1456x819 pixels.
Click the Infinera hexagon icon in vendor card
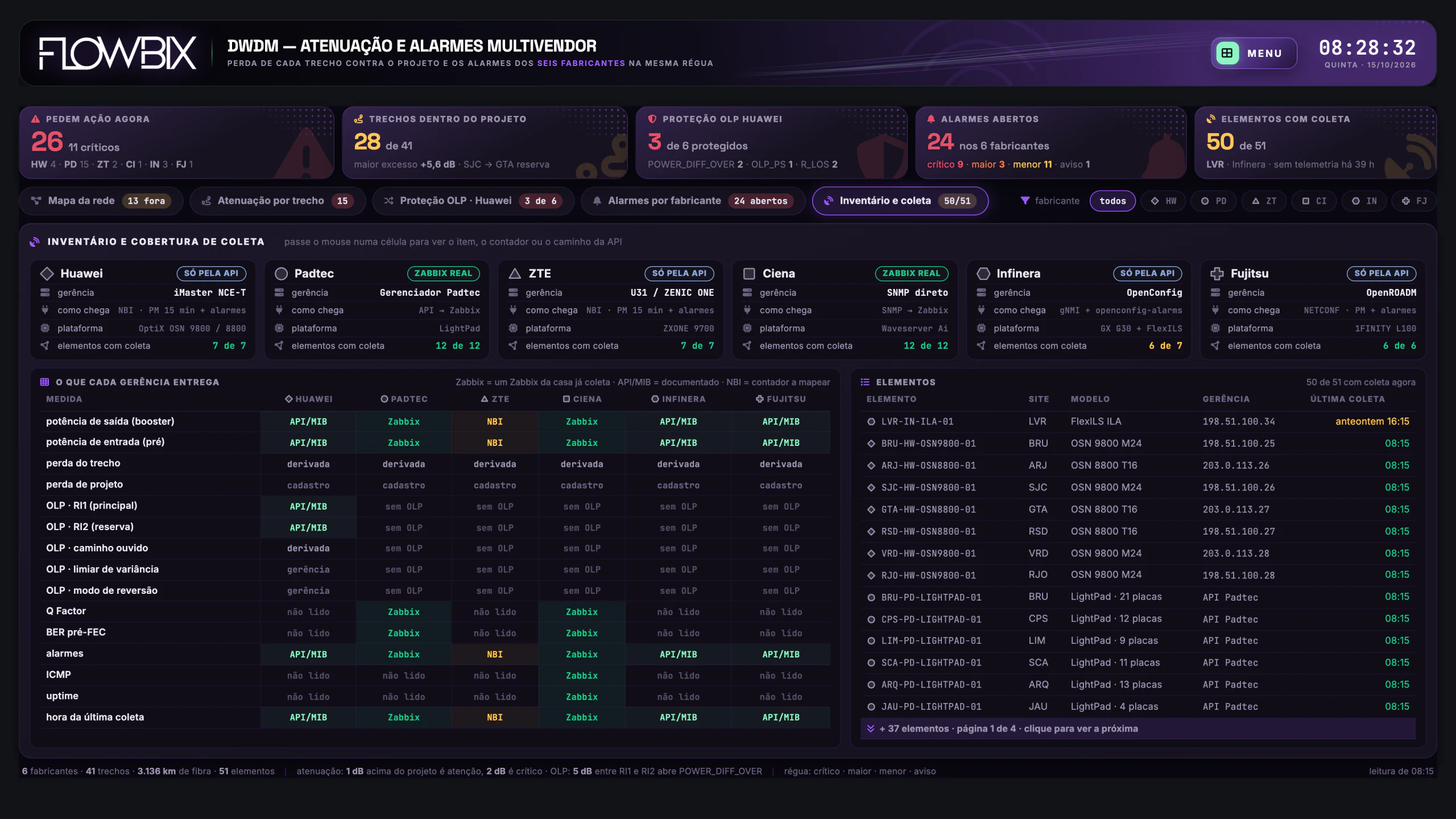click(983, 274)
